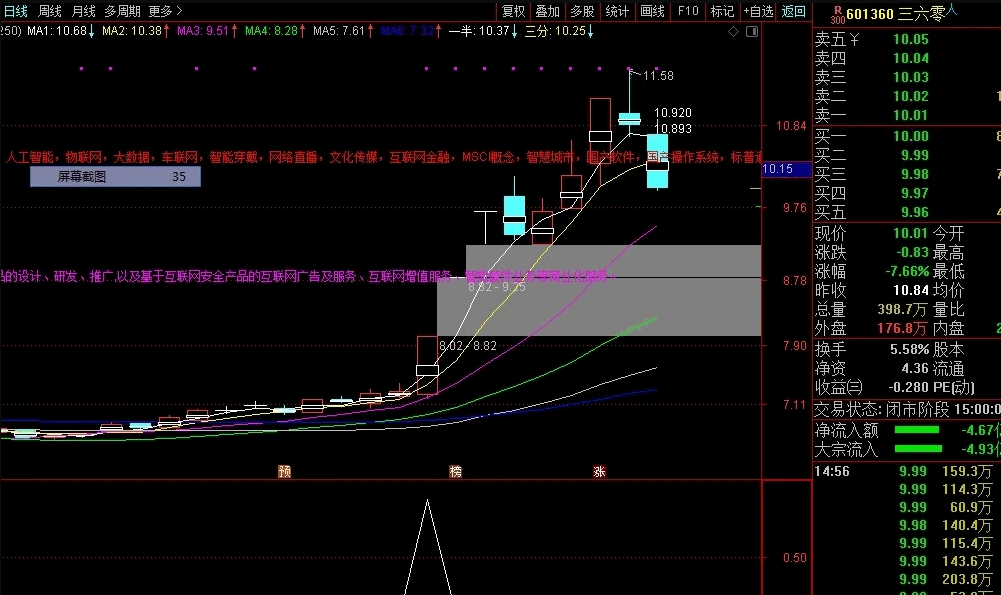
Task: Click the 10.84 price axis label
Action: pyautogui.click(x=792, y=126)
